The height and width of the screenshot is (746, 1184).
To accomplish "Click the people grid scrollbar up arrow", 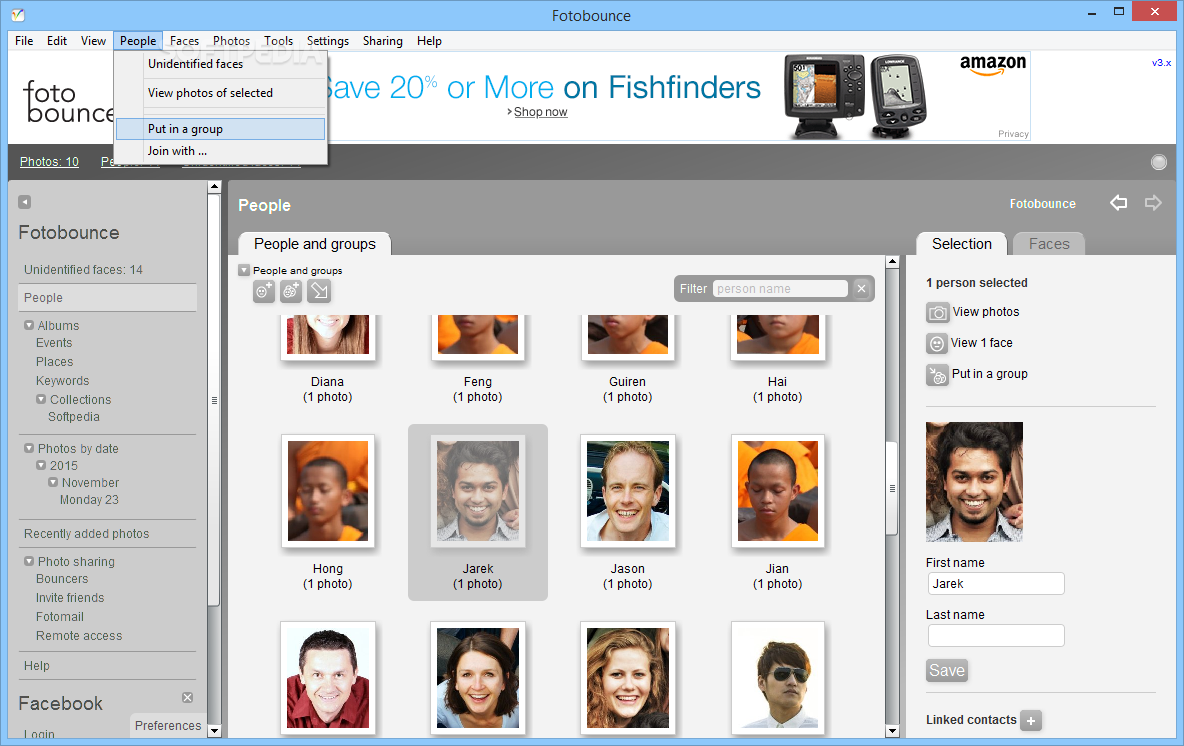I will (892, 262).
